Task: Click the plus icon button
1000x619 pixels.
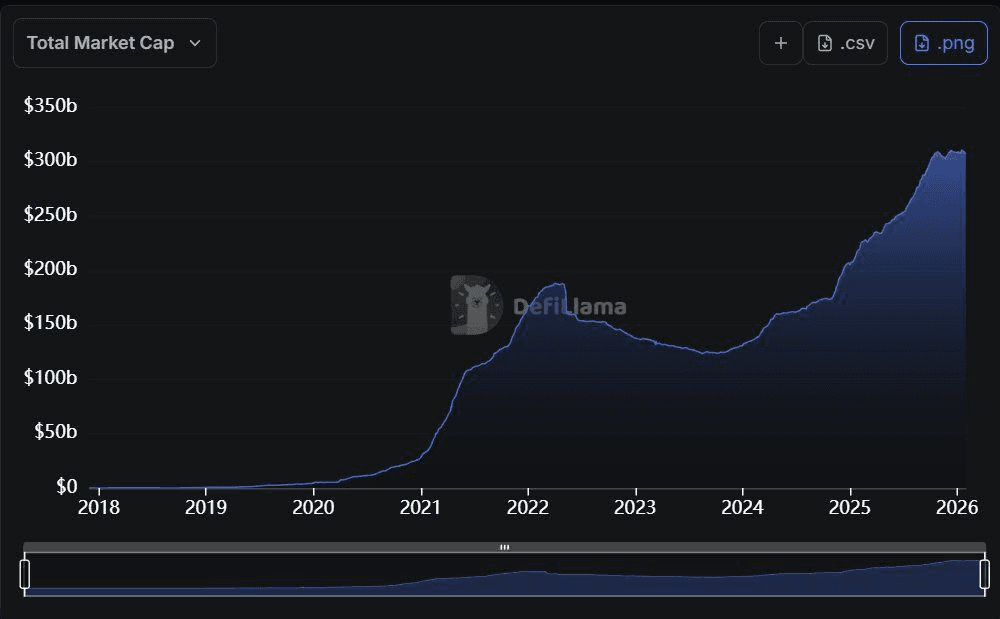Action: coord(780,43)
